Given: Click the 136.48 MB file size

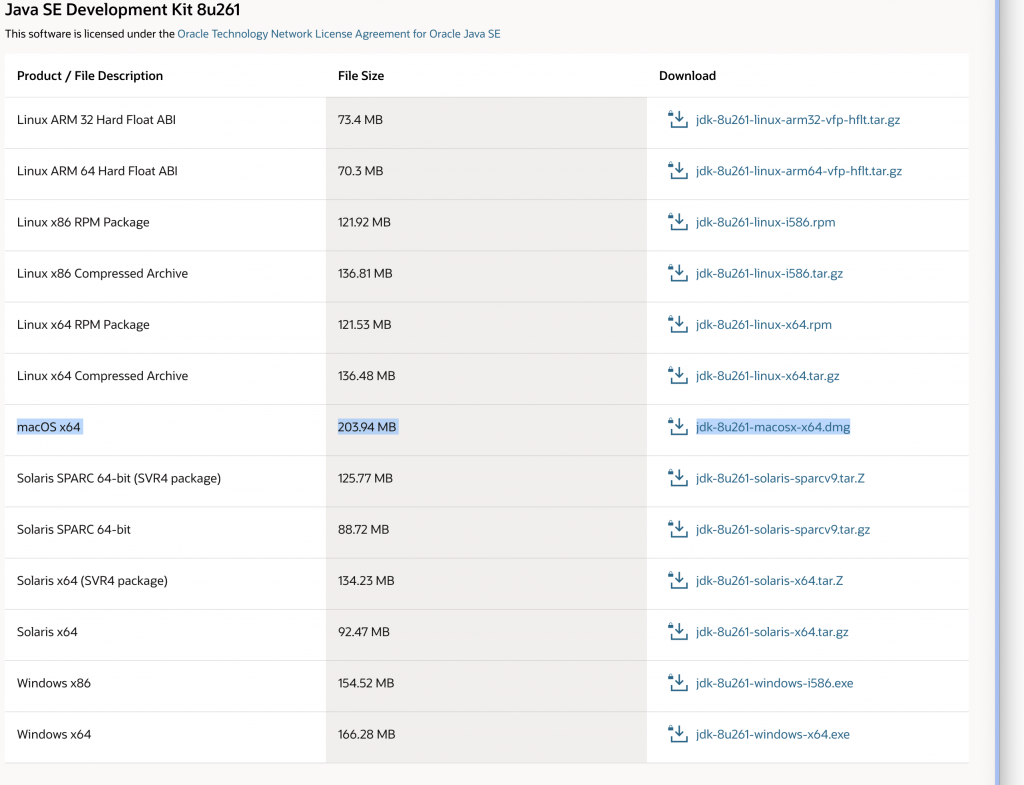Looking at the screenshot, I should [x=366, y=376].
